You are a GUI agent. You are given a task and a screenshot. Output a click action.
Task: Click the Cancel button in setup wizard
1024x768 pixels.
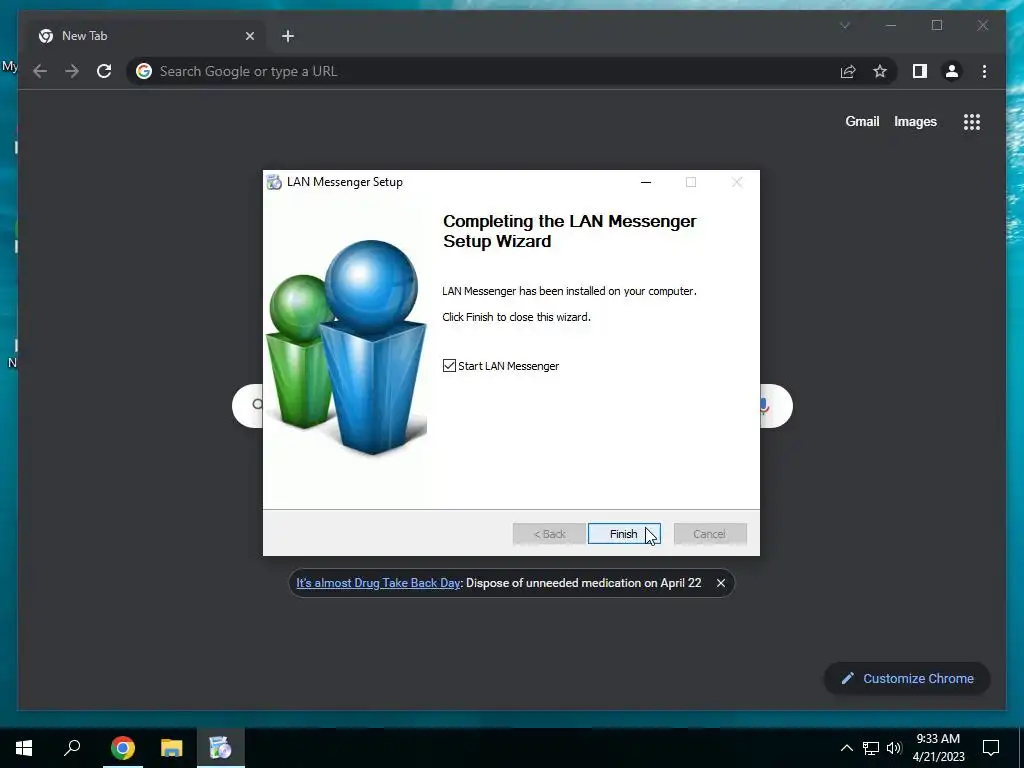pos(710,534)
